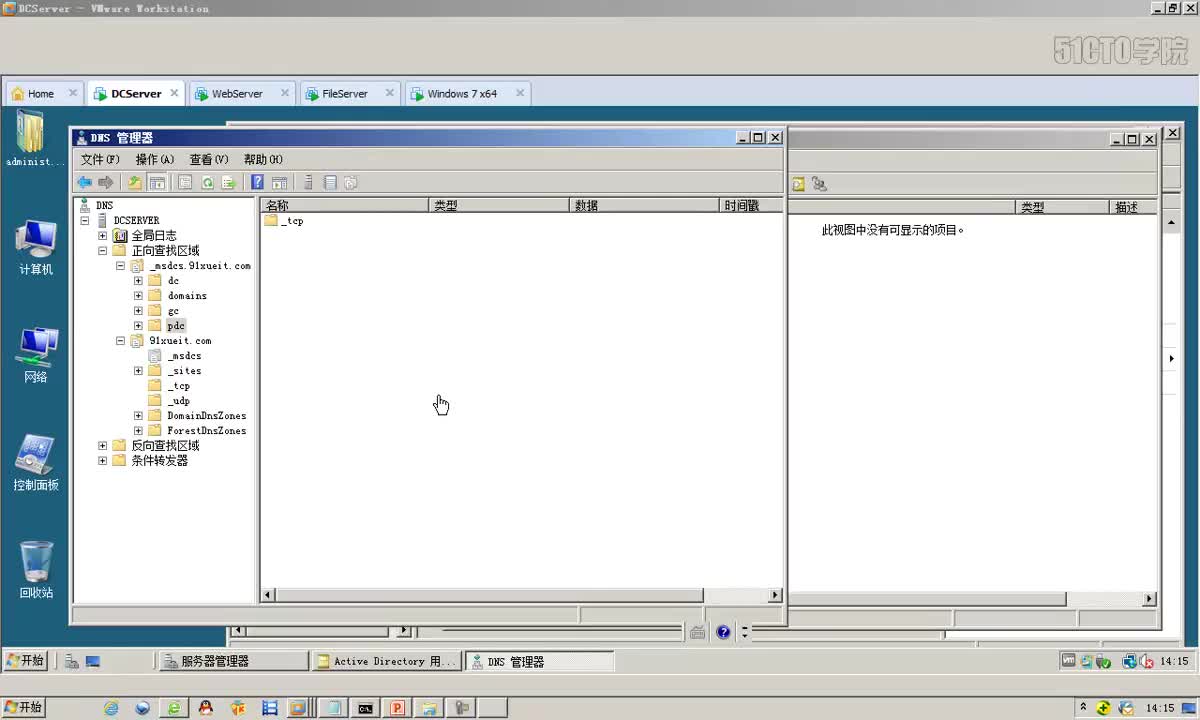Select the pdc folder in the tree

click(176, 325)
